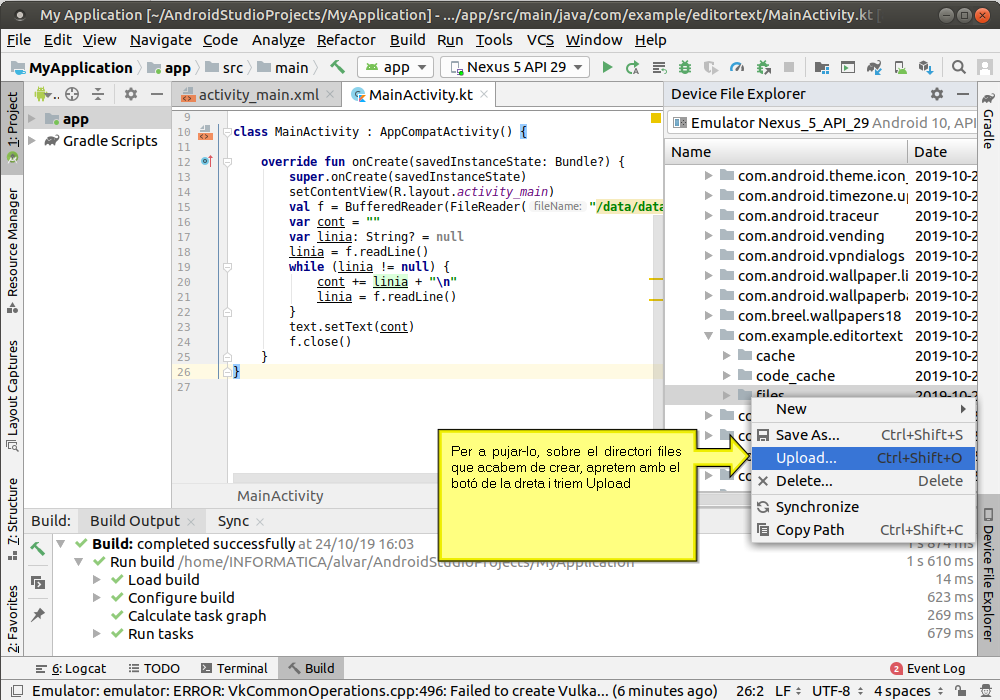Open the VCS menu

click(x=540, y=40)
